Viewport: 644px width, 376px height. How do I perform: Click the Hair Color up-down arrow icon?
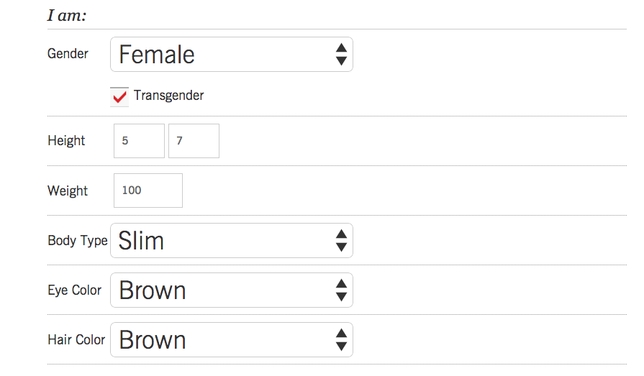(341, 340)
